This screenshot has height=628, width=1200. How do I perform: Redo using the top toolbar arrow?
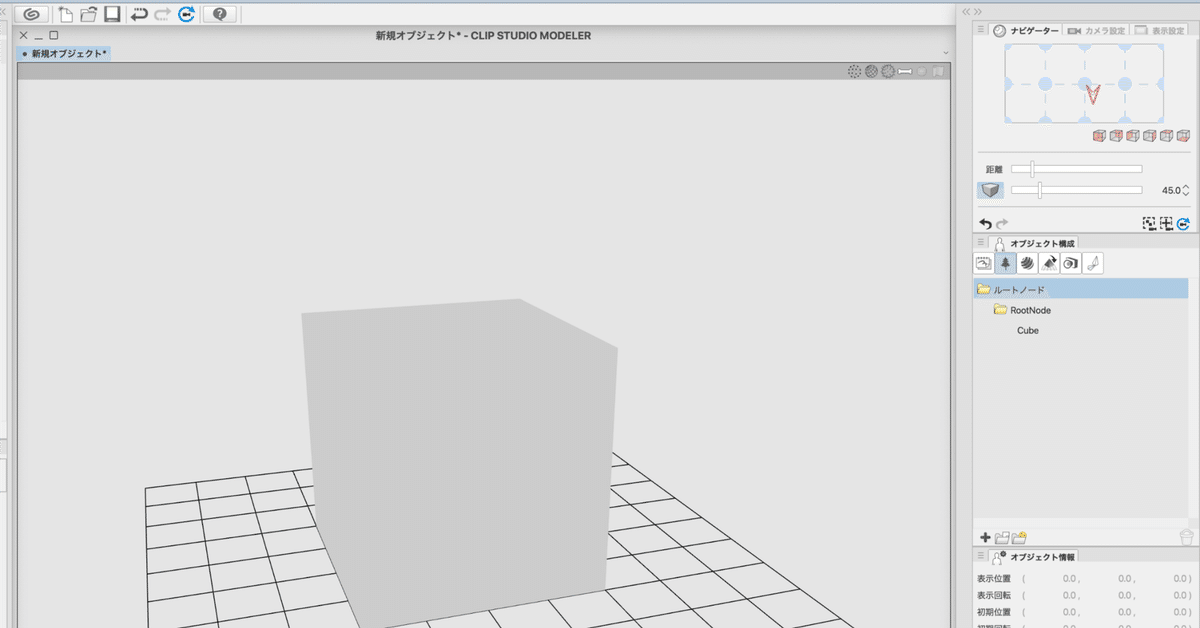[163, 14]
